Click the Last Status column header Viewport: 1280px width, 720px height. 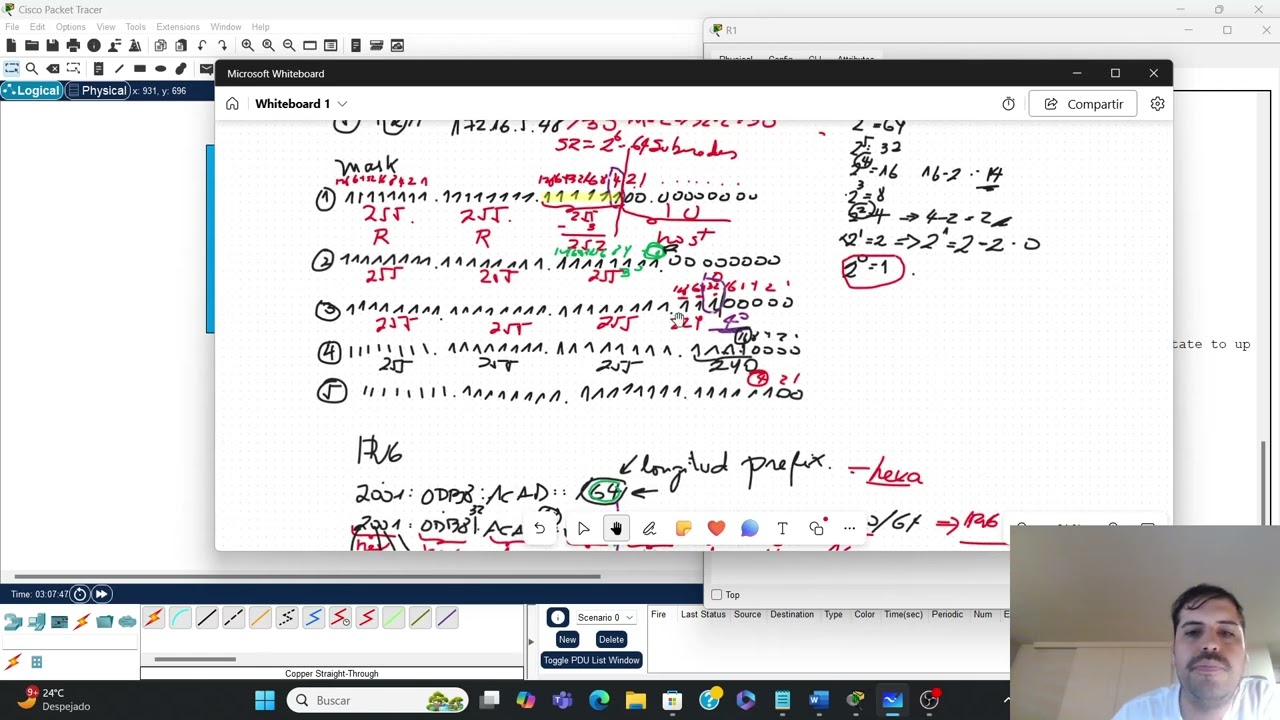[x=703, y=614]
